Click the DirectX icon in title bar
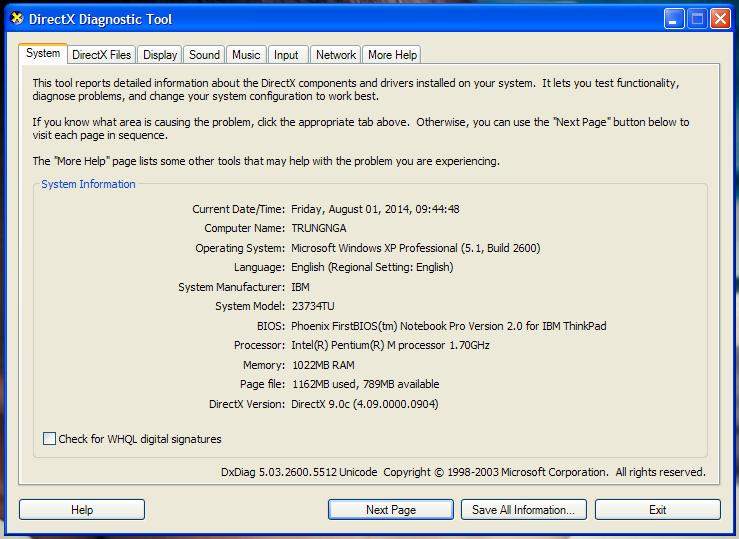The image size is (739, 539). pos(15,18)
